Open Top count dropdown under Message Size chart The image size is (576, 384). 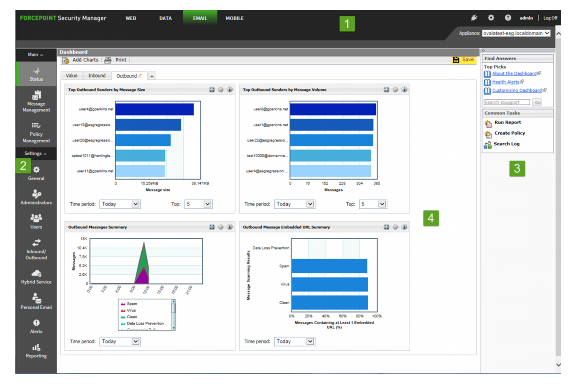point(198,204)
